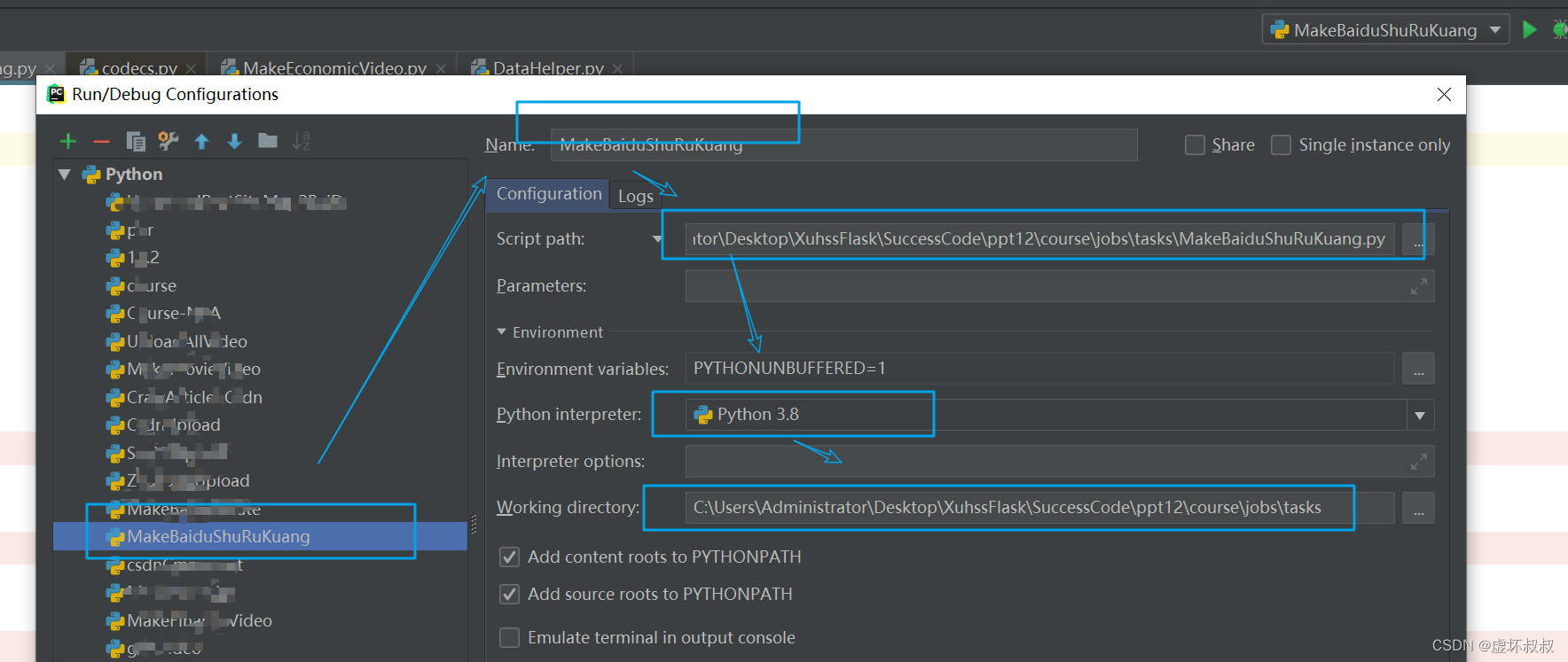
Task: Add a new configuration with the plus icon
Action: coord(68,141)
